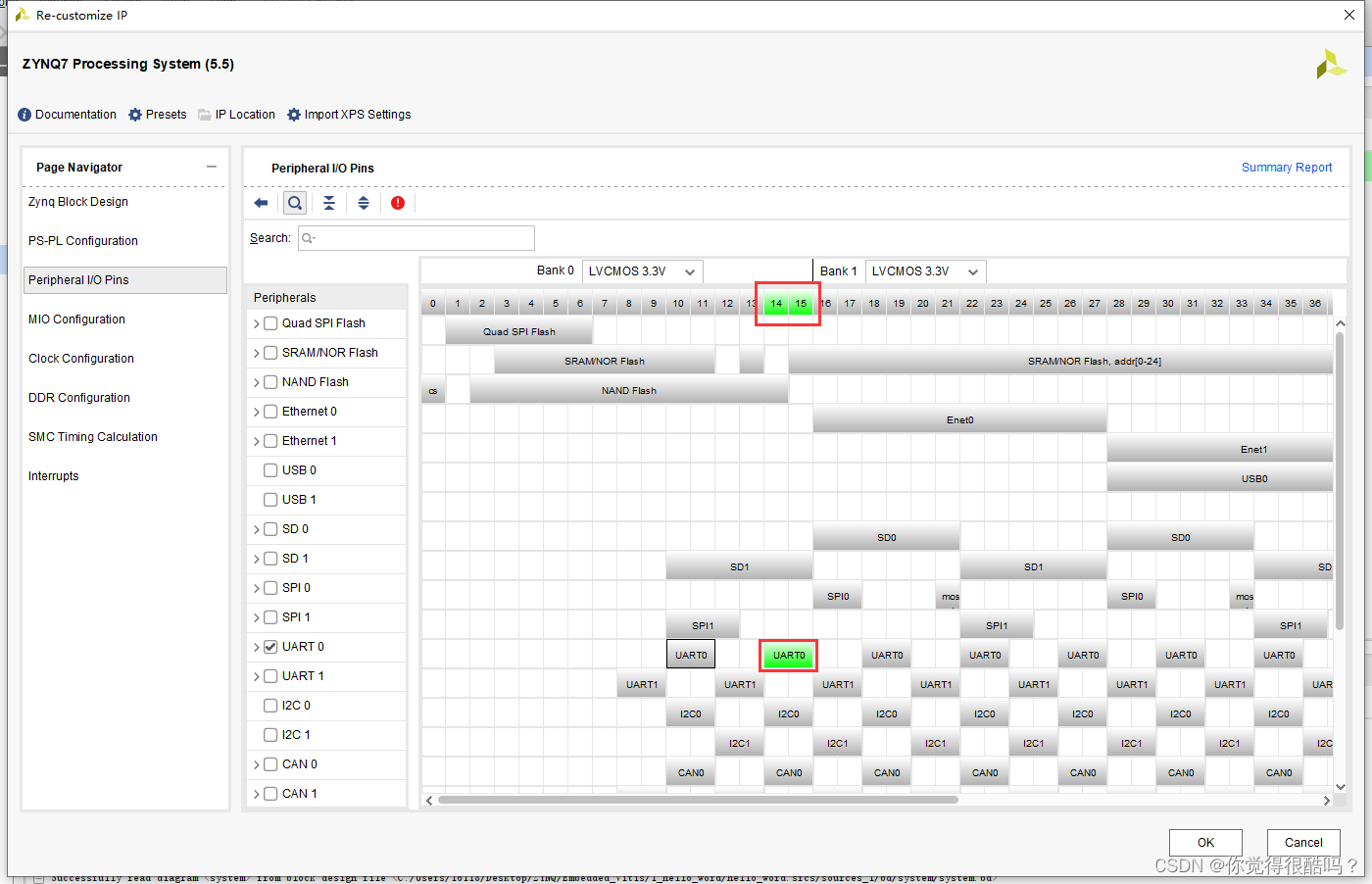This screenshot has width=1372, height=884.
Task: Open SMC Timing Calculation page
Action: [x=93, y=437]
